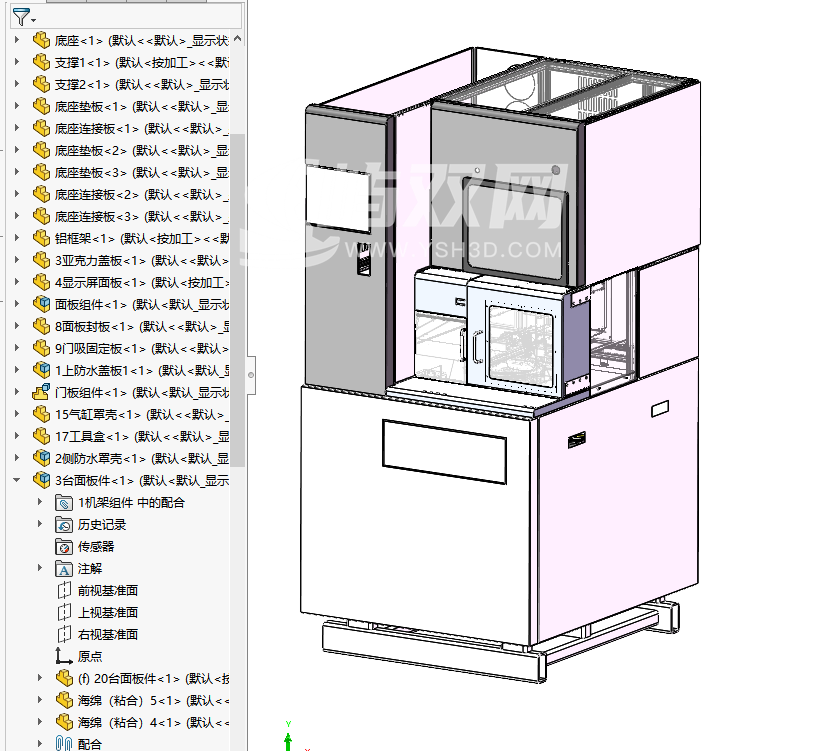Click the 注解 annotations folder icon
This screenshot has height=751, width=835.
(64, 568)
